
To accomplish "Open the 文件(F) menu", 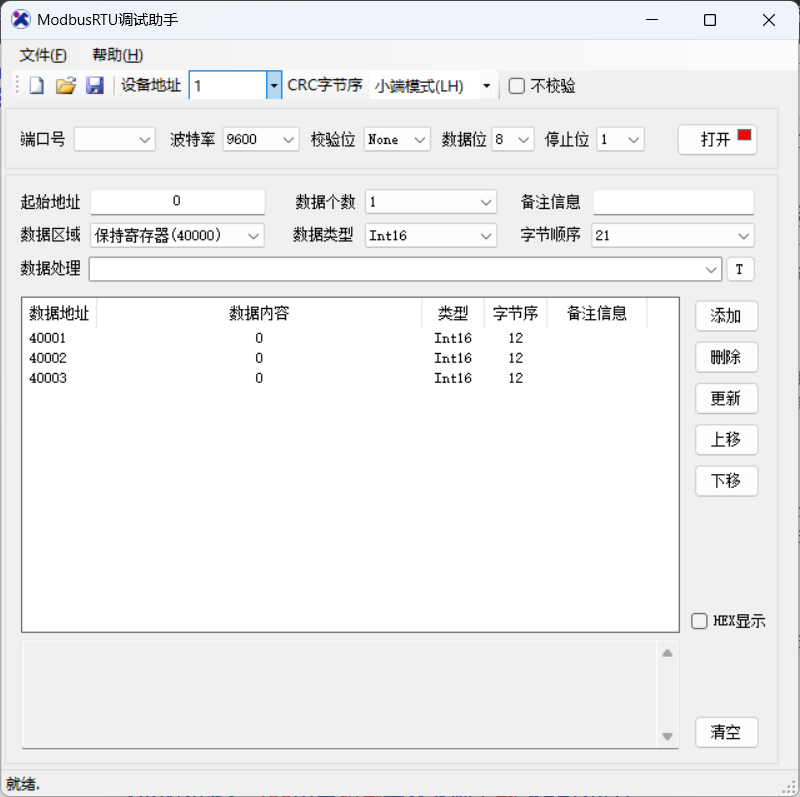I will pos(43,55).
